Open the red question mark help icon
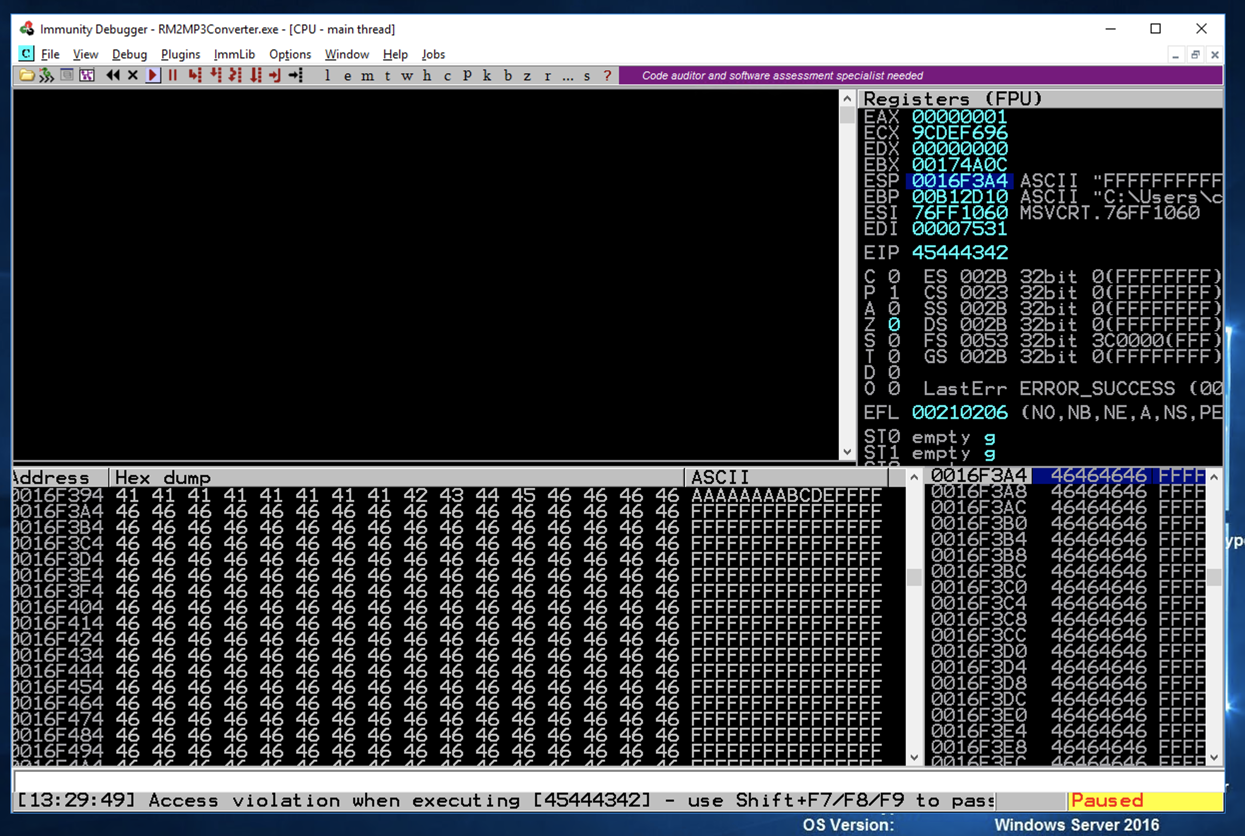1245x836 pixels. [606, 76]
